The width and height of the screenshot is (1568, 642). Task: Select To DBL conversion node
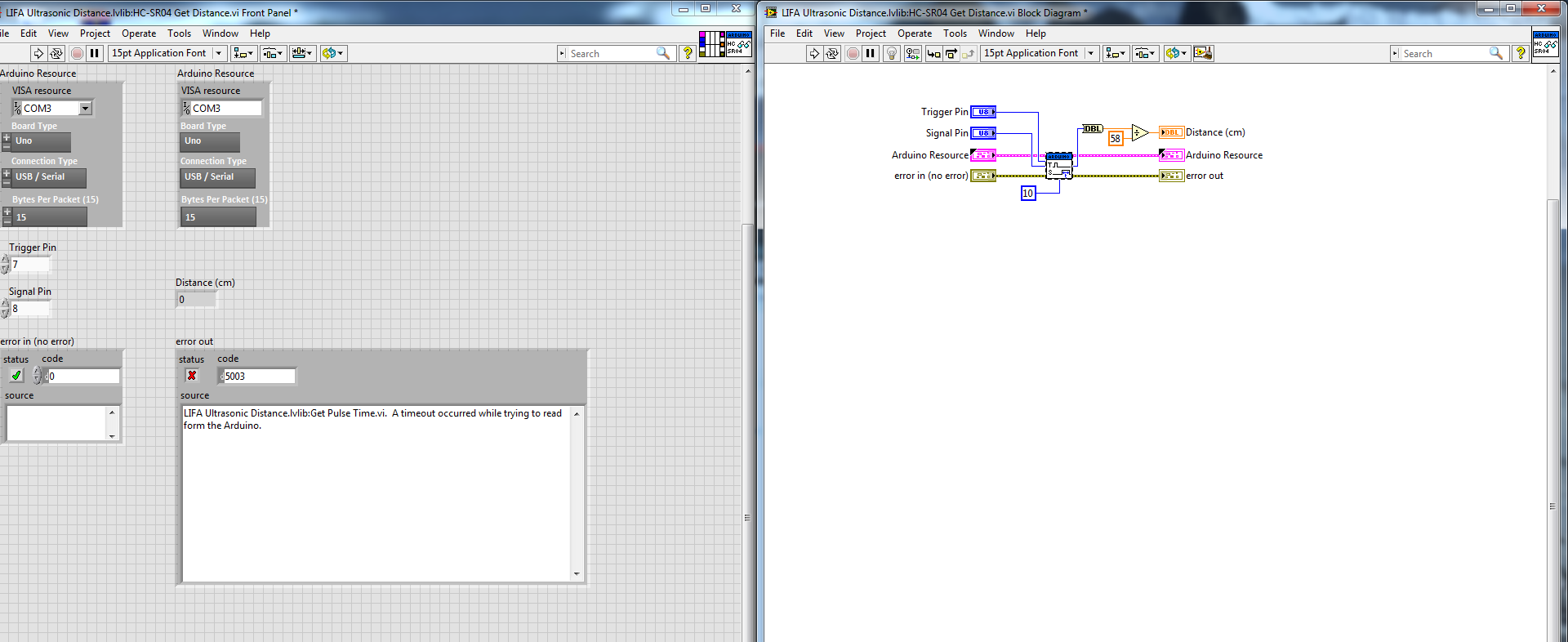[1093, 129]
